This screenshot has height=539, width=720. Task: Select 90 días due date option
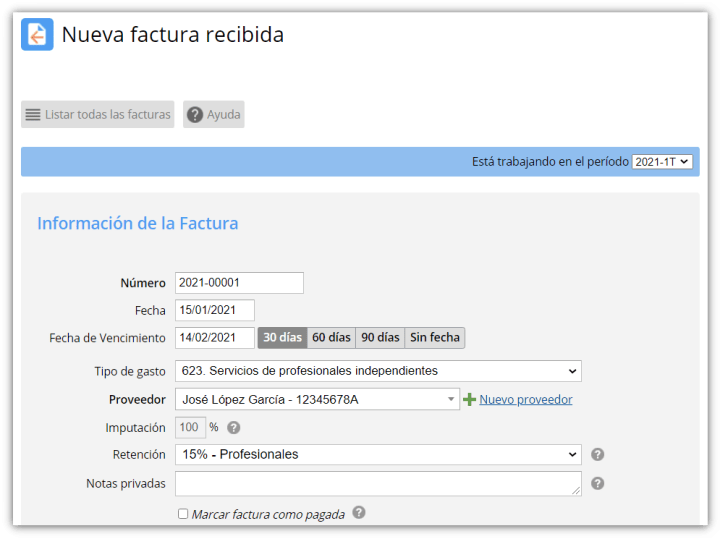tap(380, 338)
